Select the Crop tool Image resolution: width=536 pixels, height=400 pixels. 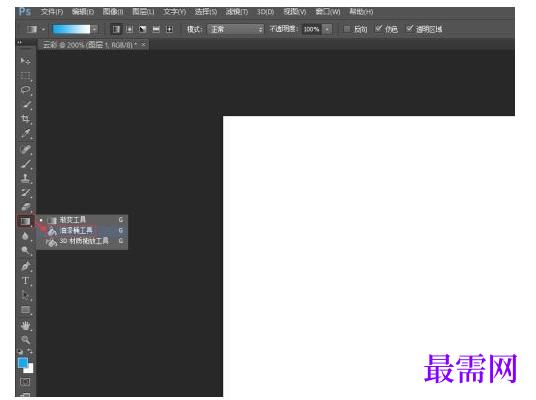[x=26, y=119]
